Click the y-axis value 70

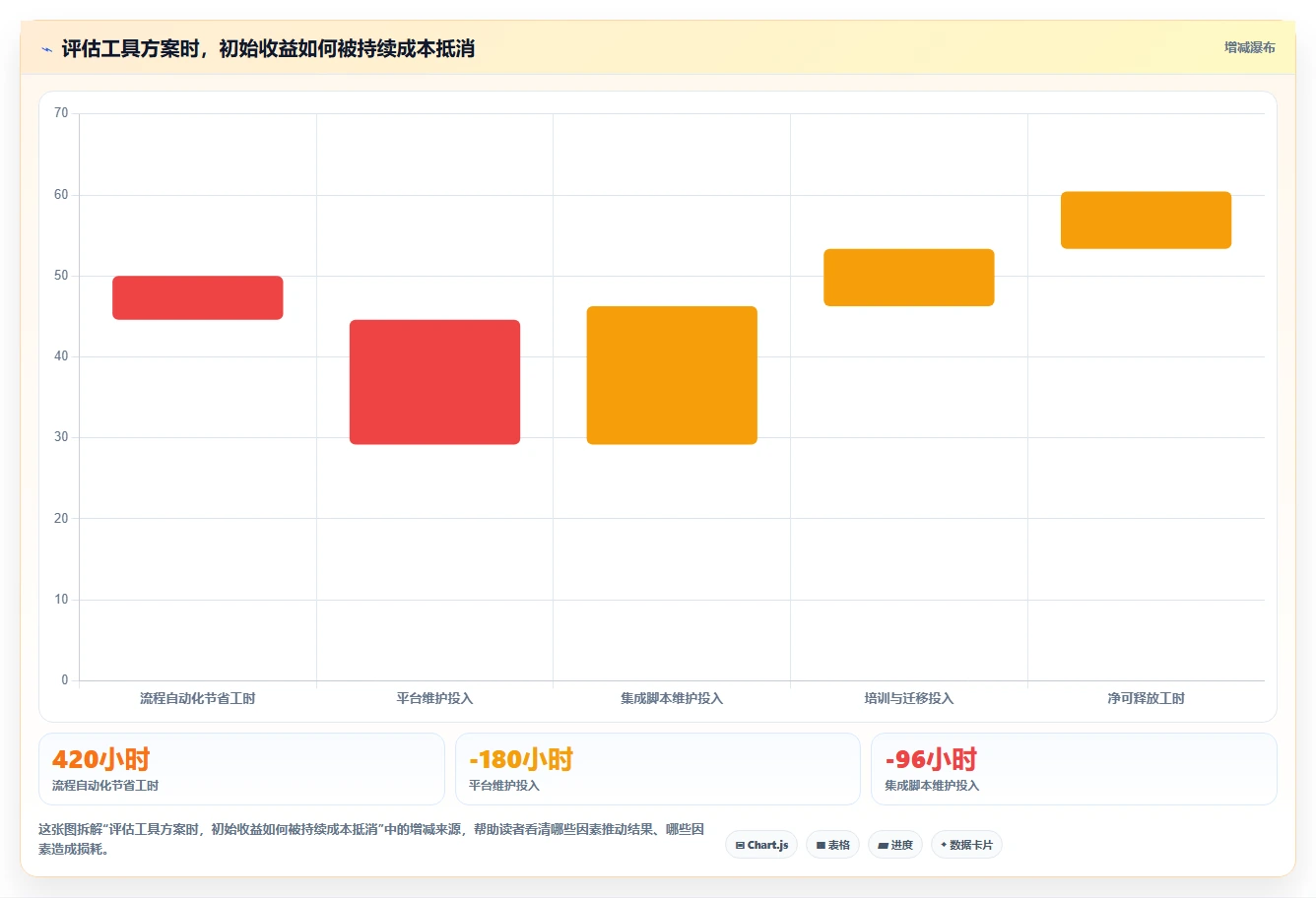(x=61, y=113)
